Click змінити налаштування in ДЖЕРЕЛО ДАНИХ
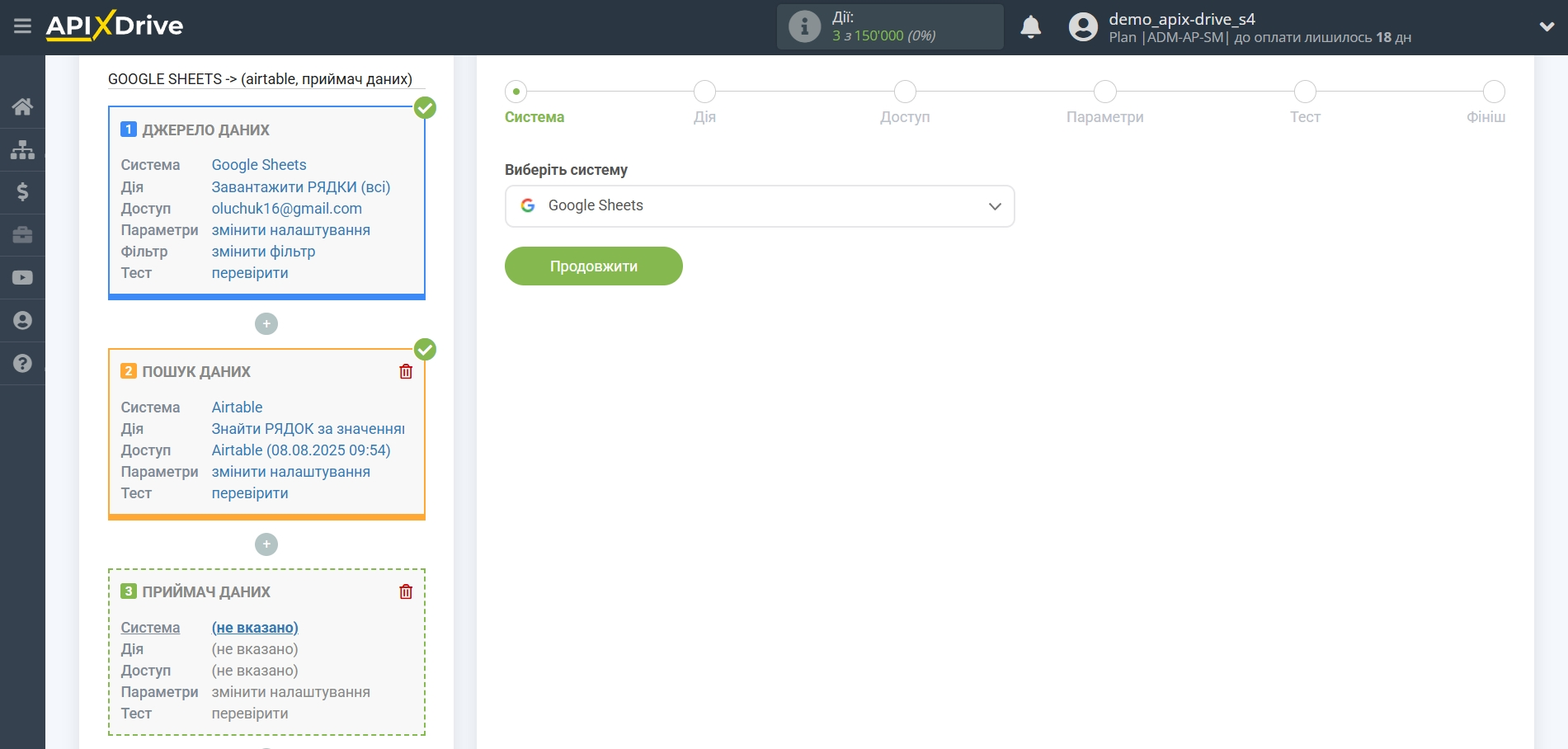 pyautogui.click(x=290, y=230)
